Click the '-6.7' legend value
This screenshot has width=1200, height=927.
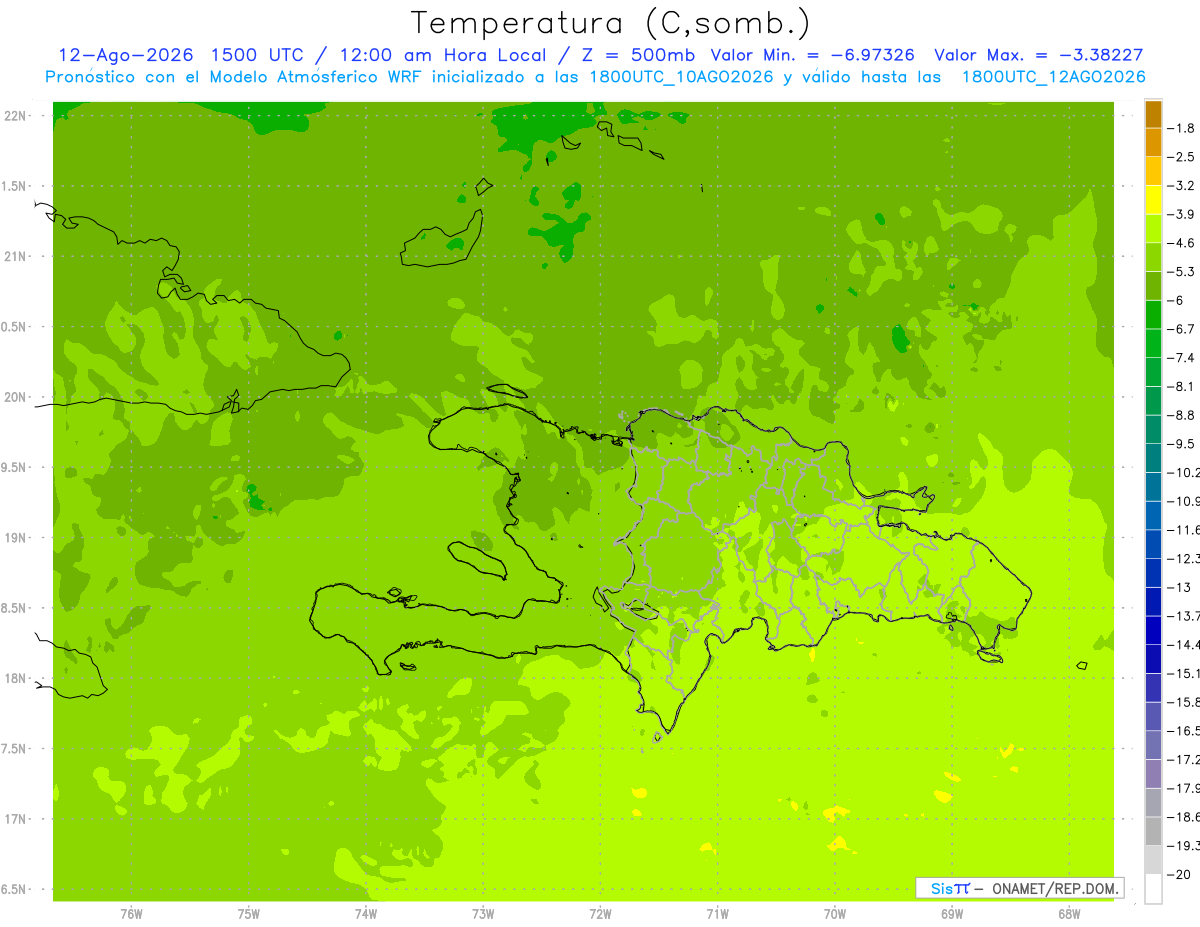pos(1183,329)
